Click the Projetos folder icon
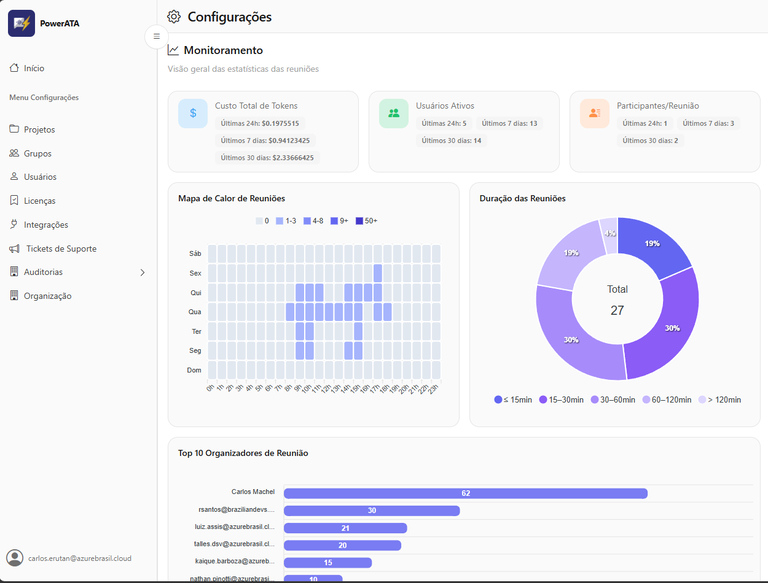This screenshot has height=583, width=768. pyautogui.click(x=14, y=129)
